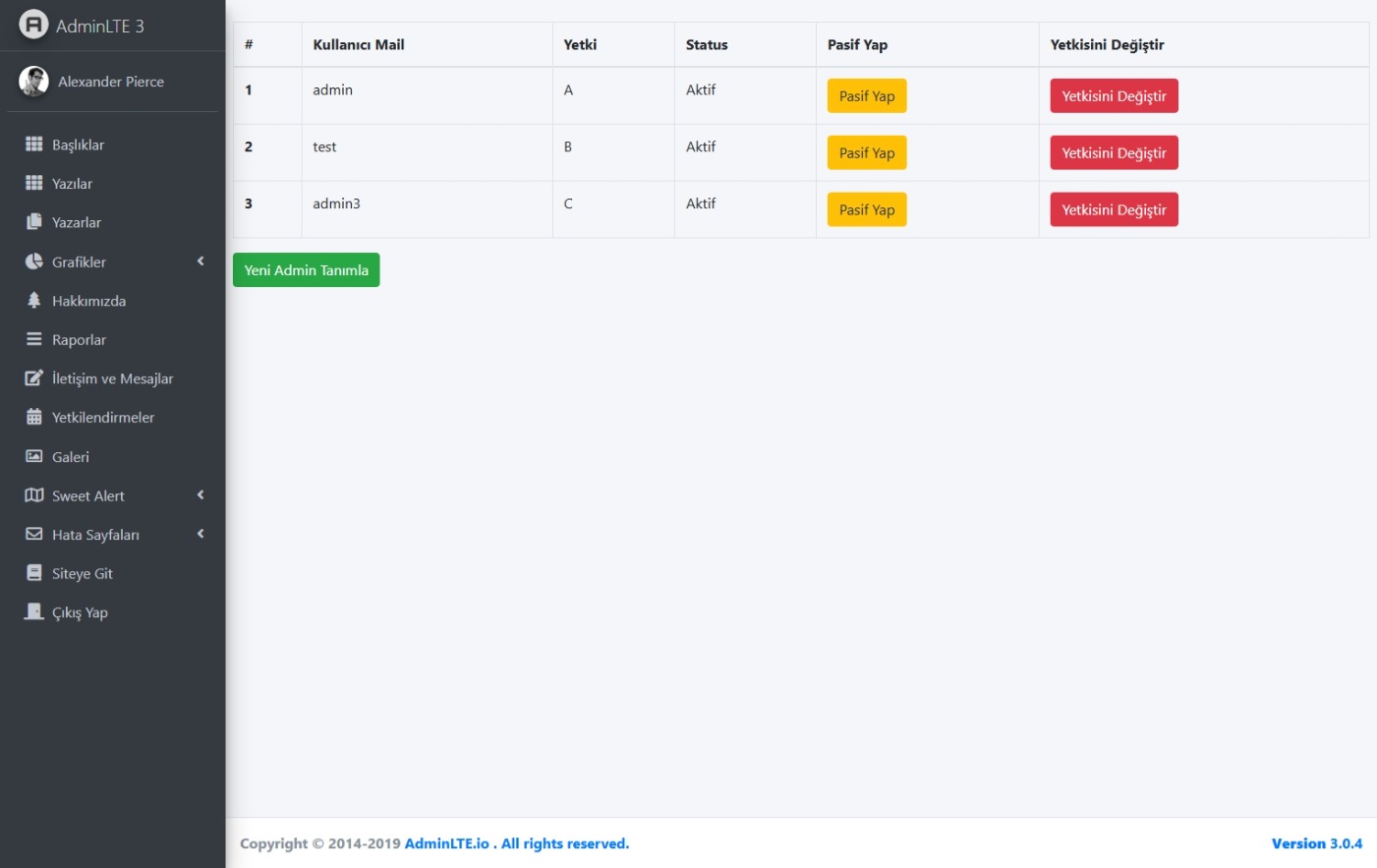
Task: Click Alexander Pierce's profile avatar
Action: coord(33,82)
